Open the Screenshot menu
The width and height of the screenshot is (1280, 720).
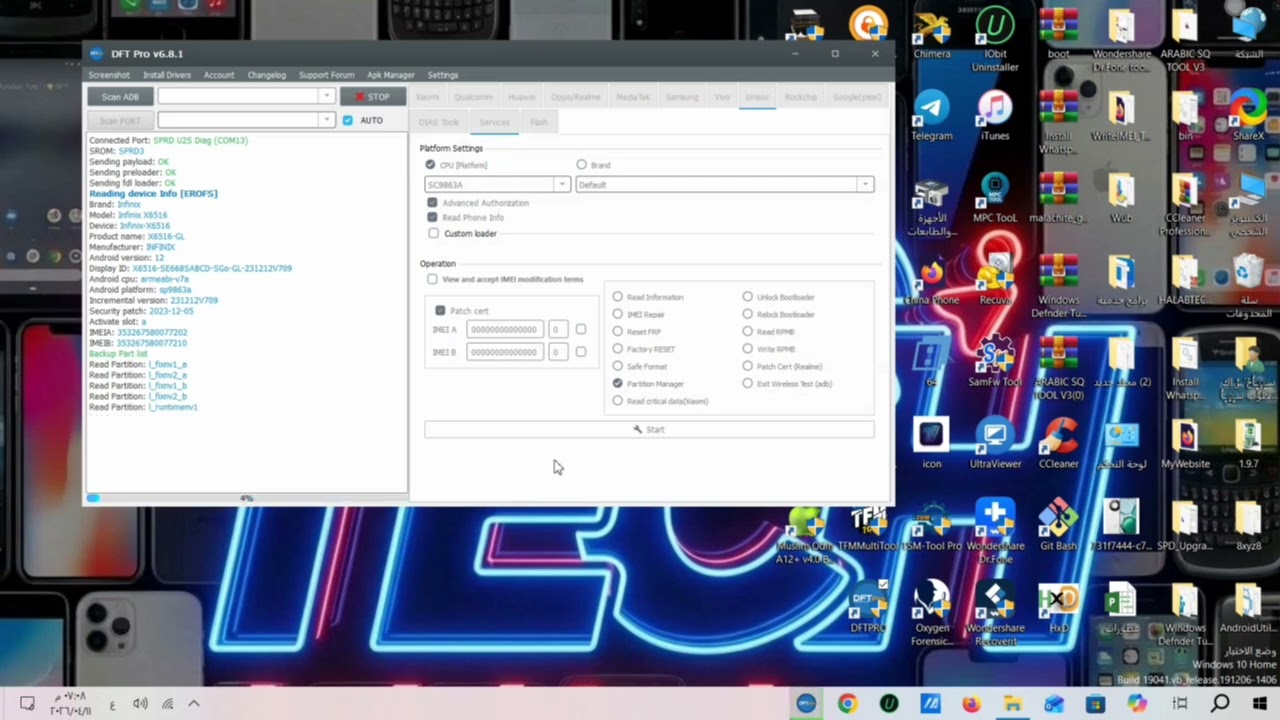(109, 75)
